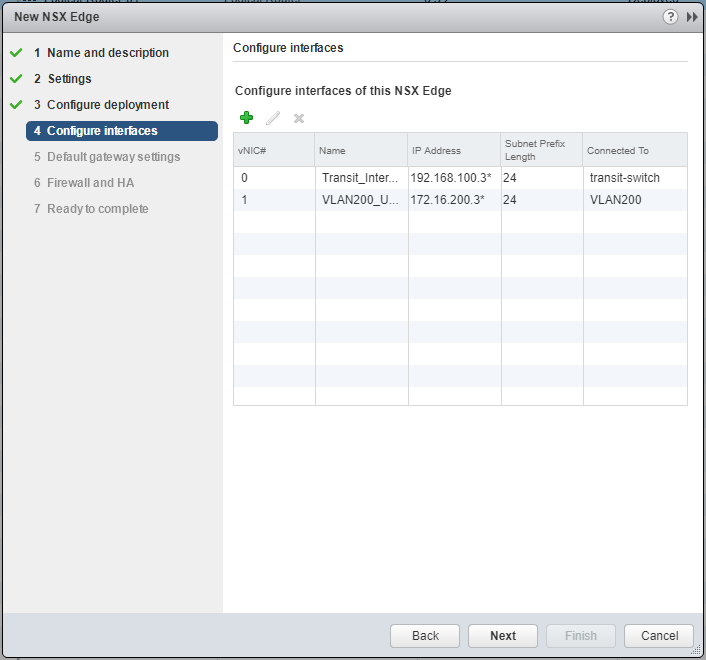
Task: Proceed with the Next button
Action: (503, 636)
